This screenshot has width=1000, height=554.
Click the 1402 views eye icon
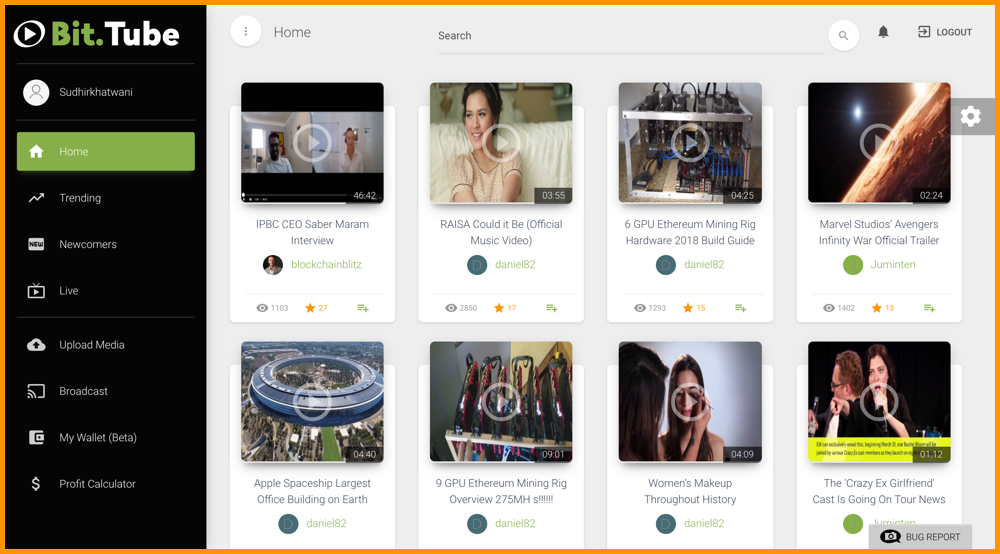pyautogui.click(x=828, y=308)
